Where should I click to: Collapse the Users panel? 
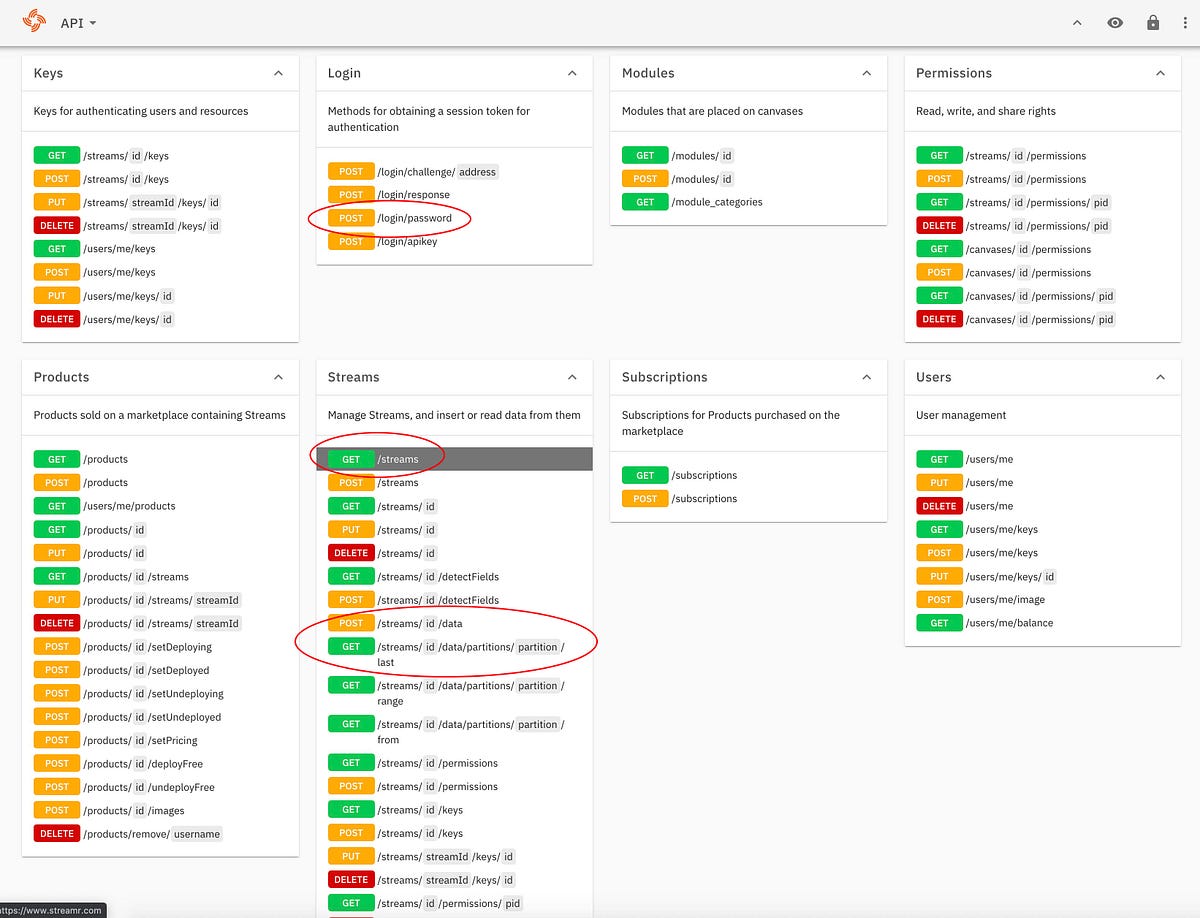click(1160, 378)
